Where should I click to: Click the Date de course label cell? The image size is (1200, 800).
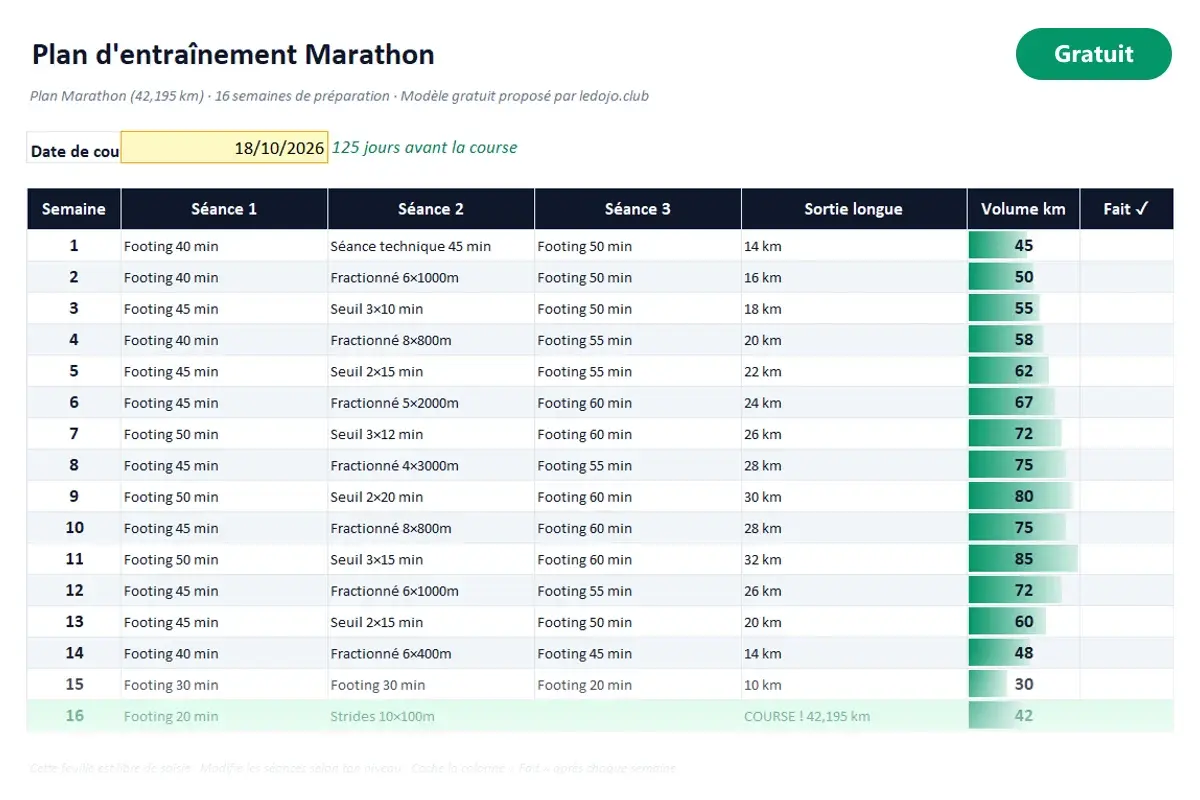click(x=74, y=151)
